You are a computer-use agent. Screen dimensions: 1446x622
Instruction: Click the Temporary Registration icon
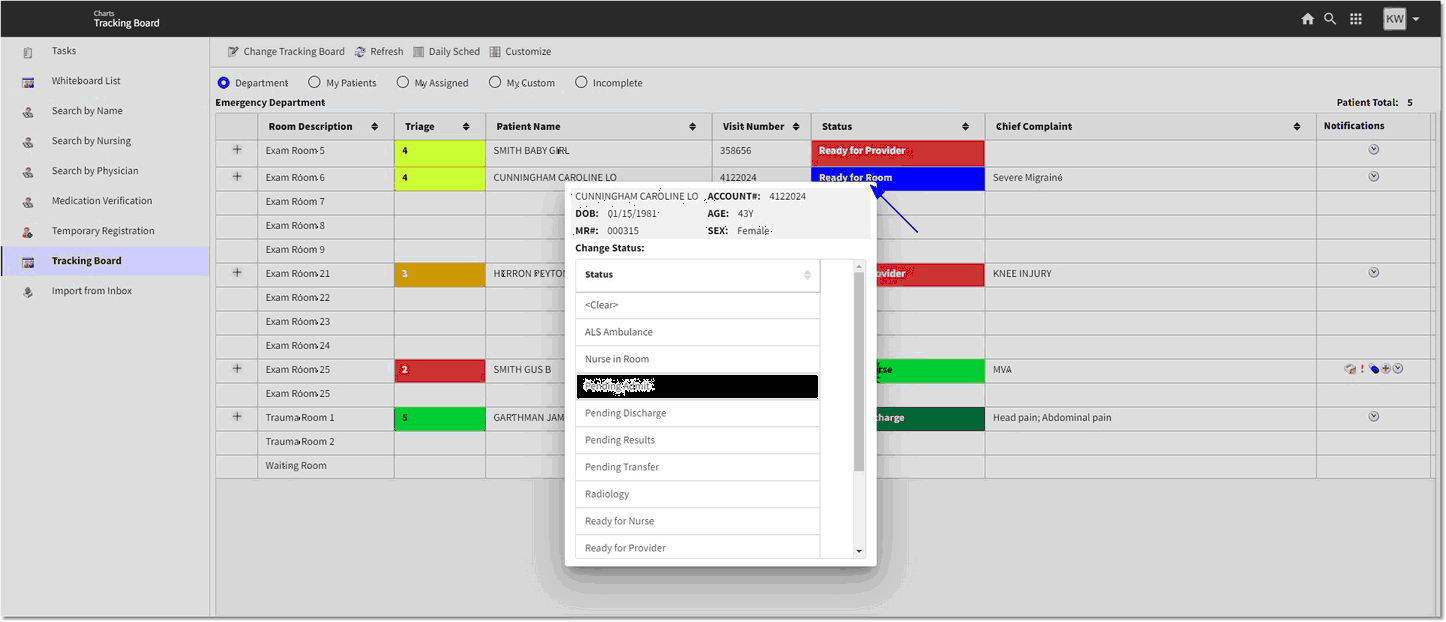(28, 232)
